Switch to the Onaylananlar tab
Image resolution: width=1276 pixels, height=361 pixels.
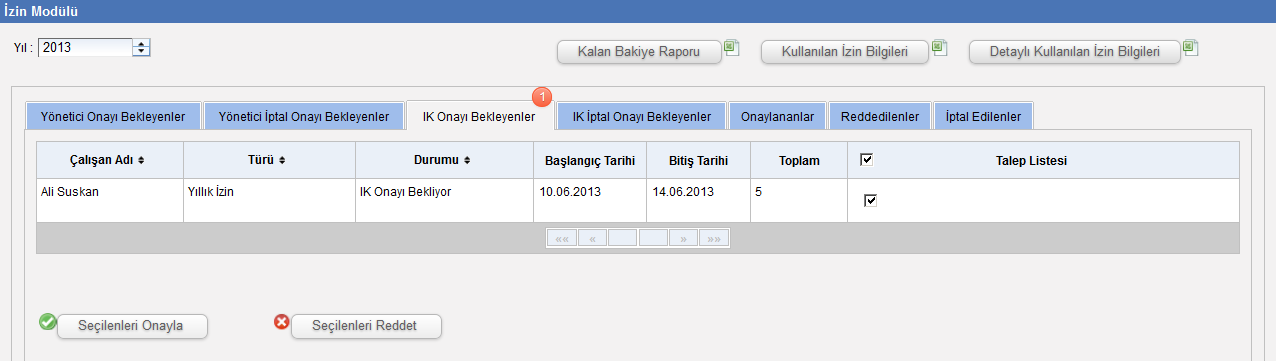click(777, 117)
